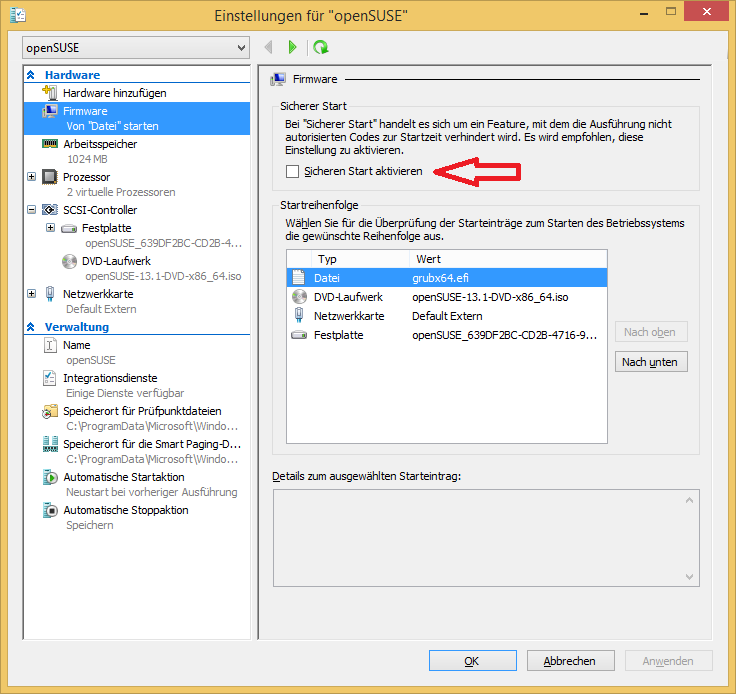
Task: Click the settings window title bar icon
Action: tap(18, 15)
